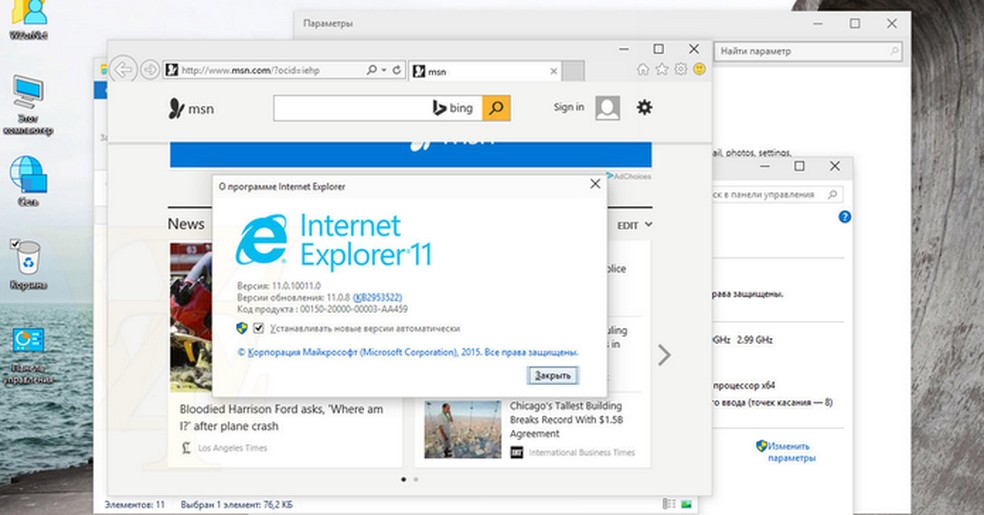Click the Harrison Ford crash photo
Screen dimensions: 984x515
[191, 317]
